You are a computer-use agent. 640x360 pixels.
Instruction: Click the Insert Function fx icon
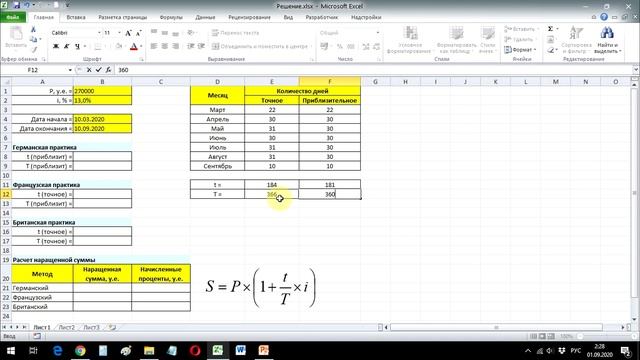click(108, 70)
